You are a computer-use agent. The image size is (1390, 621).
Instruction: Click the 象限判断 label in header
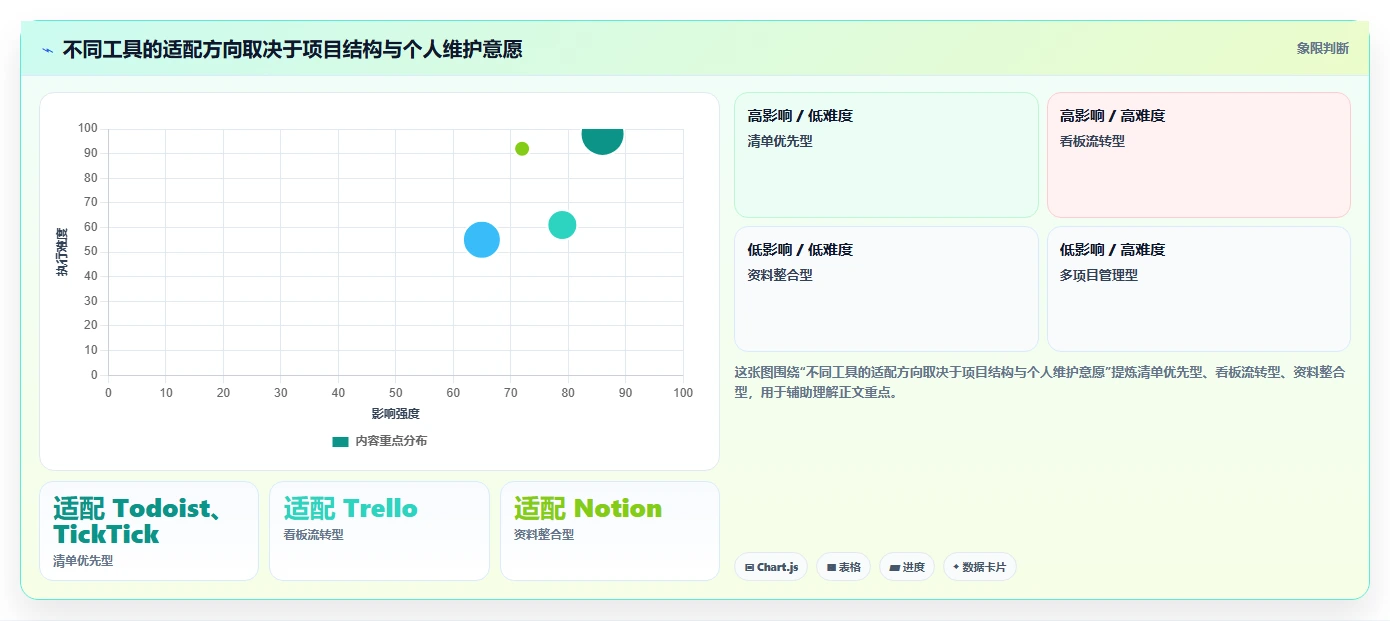(1322, 48)
